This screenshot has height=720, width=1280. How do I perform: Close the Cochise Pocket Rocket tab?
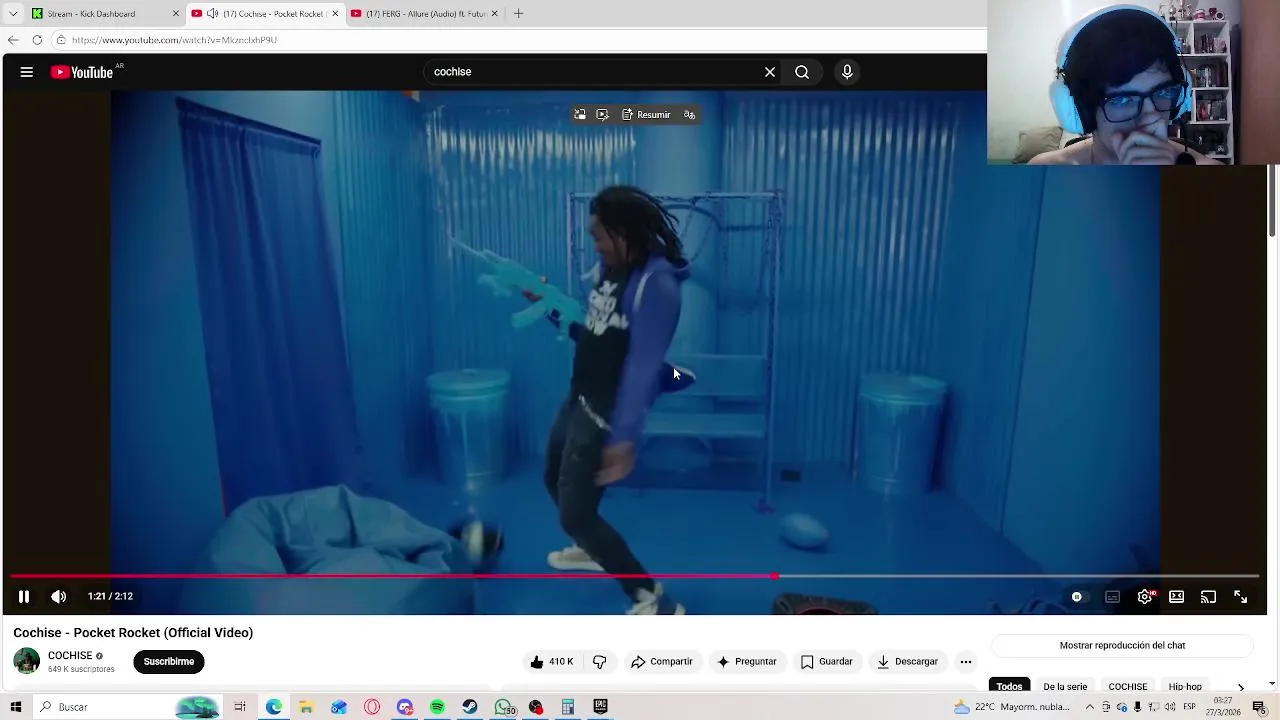coord(335,14)
